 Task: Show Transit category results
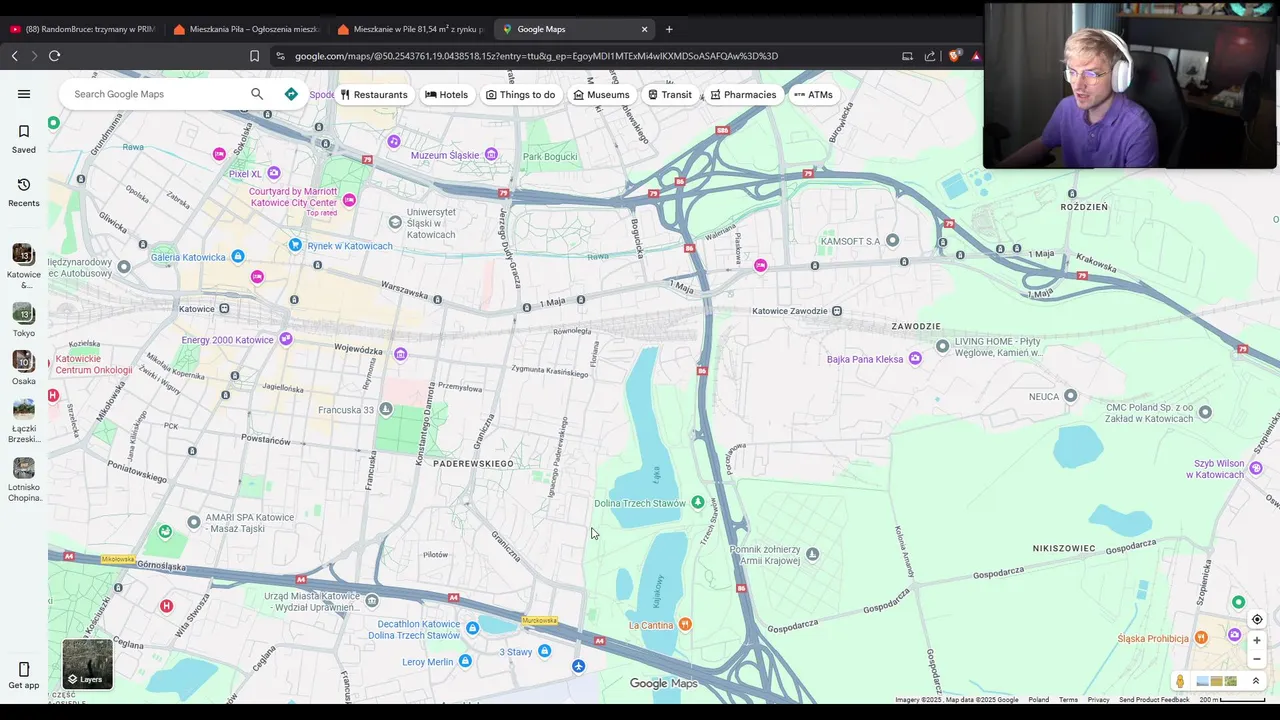click(x=669, y=95)
